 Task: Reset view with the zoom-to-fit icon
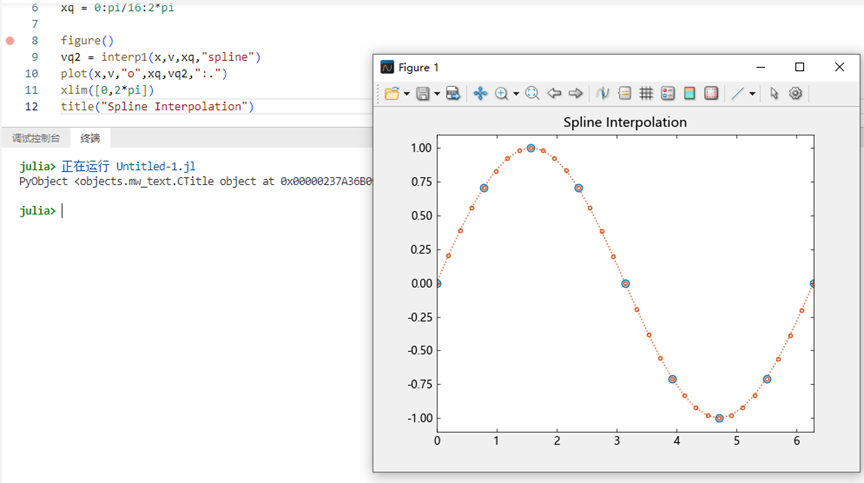point(532,94)
